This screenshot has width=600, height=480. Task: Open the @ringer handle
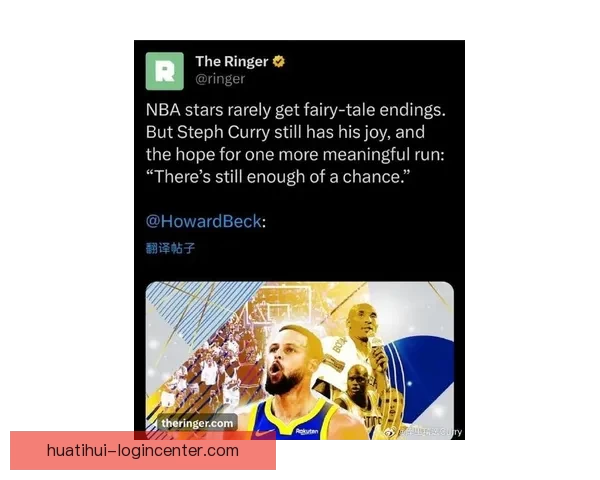click(220, 79)
